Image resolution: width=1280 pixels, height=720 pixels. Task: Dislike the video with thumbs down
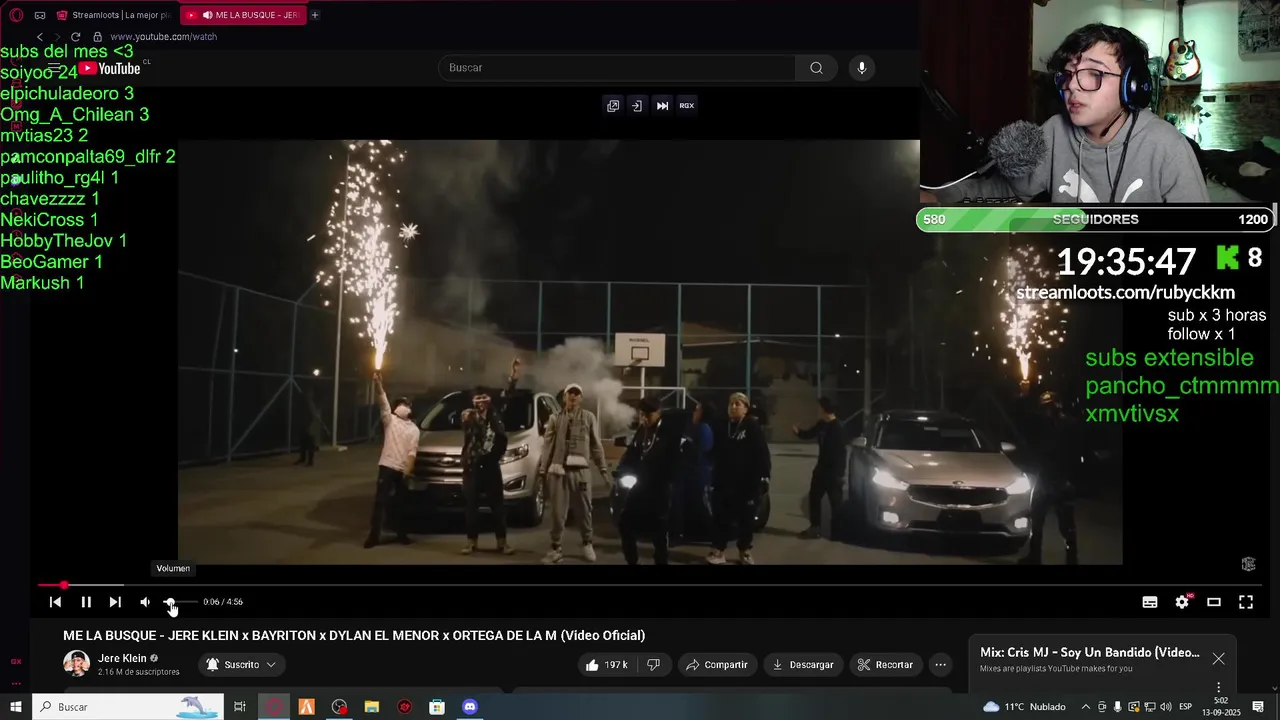pyautogui.click(x=654, y=665)
